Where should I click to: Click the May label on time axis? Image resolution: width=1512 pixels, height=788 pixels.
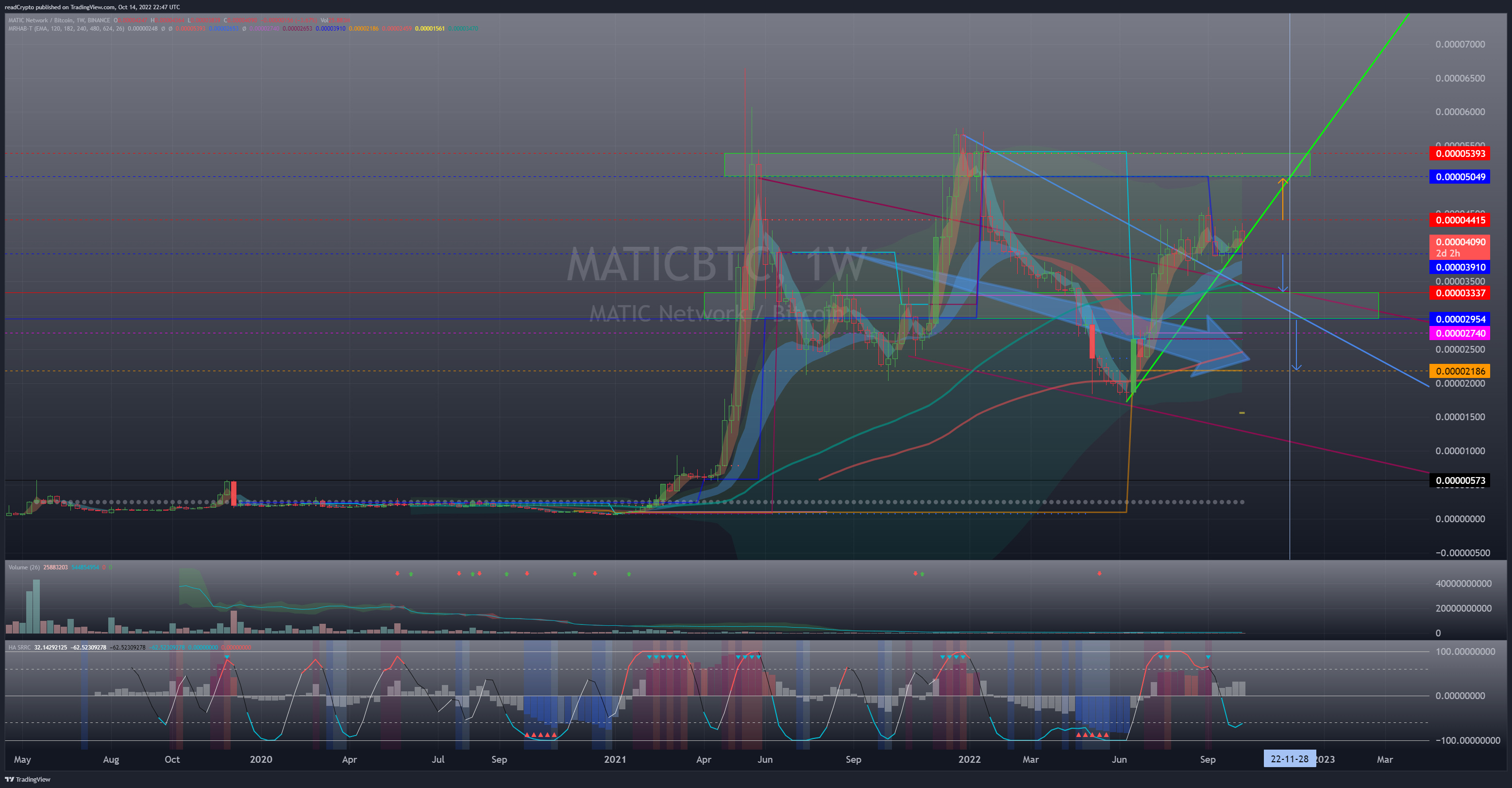pyautogui.click(x=22, y=759)
